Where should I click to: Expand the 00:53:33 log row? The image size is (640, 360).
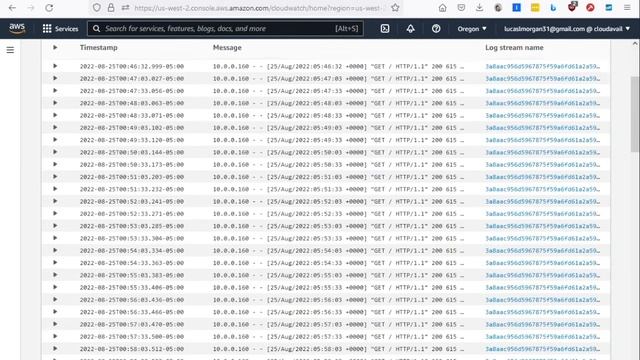pos(55,238)
